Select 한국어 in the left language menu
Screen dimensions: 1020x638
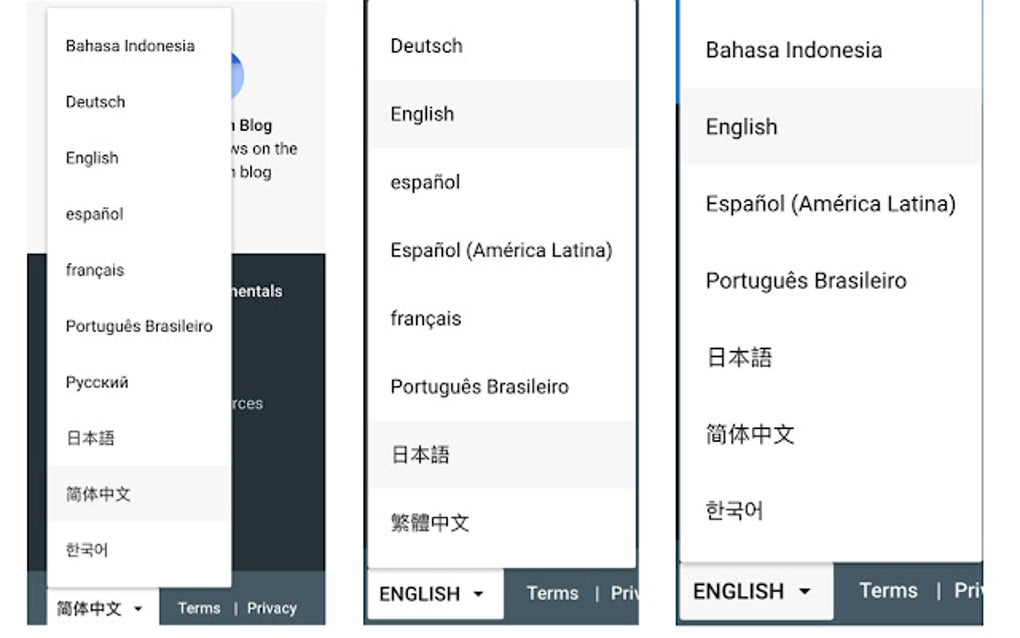(x=87, y=550)
